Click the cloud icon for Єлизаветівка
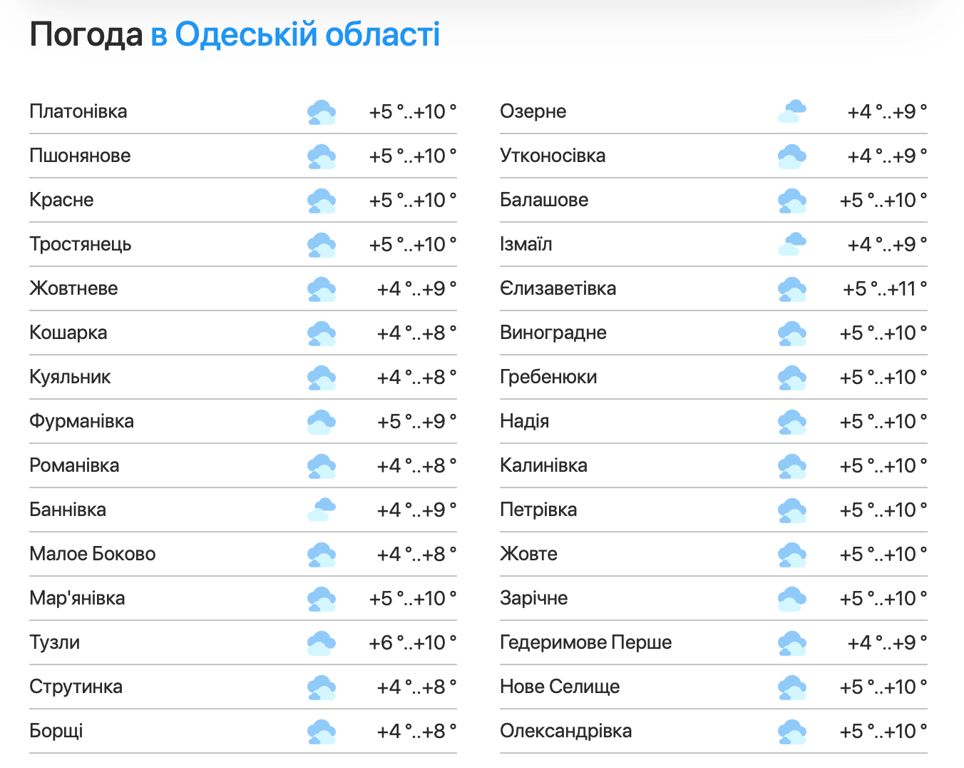The height and width of the screenshot is (768, 964). coord(791,289)
